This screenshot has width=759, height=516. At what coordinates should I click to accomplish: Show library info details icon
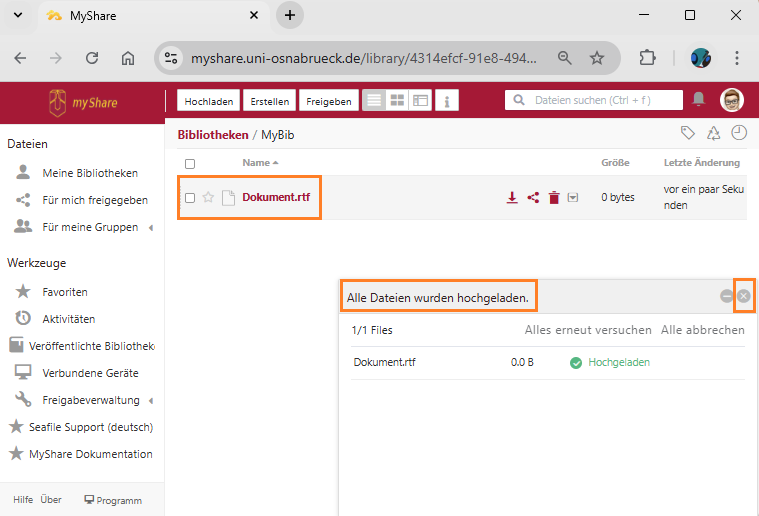point(447,101)
